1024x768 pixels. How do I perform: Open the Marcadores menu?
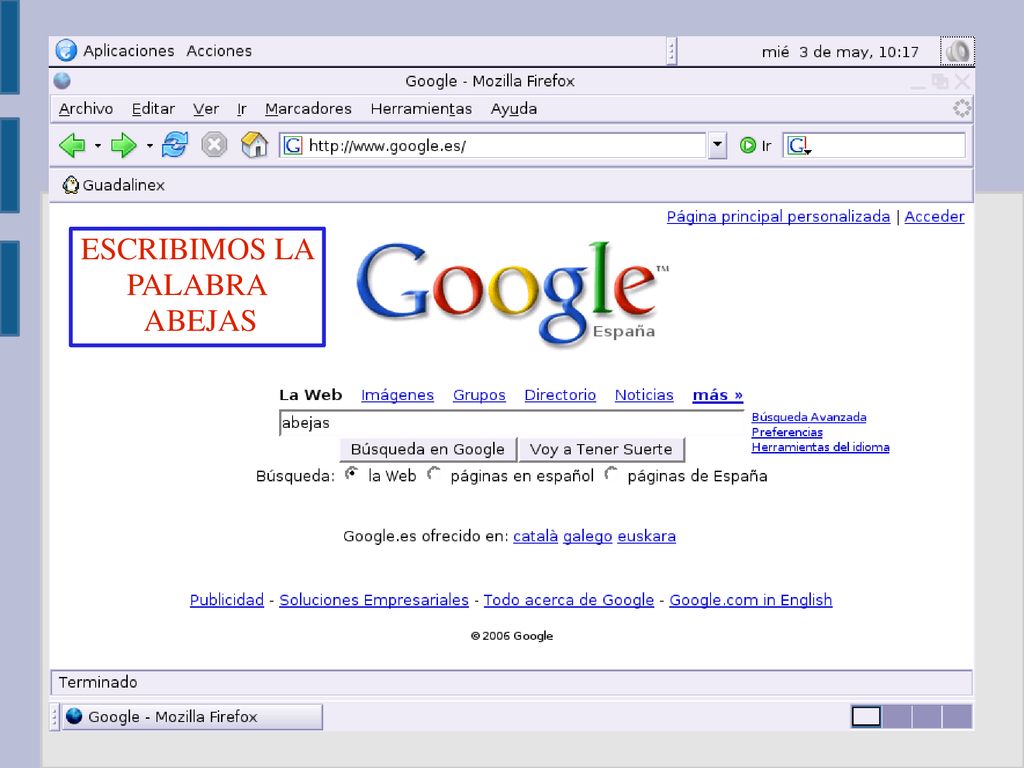click(308, 109)
